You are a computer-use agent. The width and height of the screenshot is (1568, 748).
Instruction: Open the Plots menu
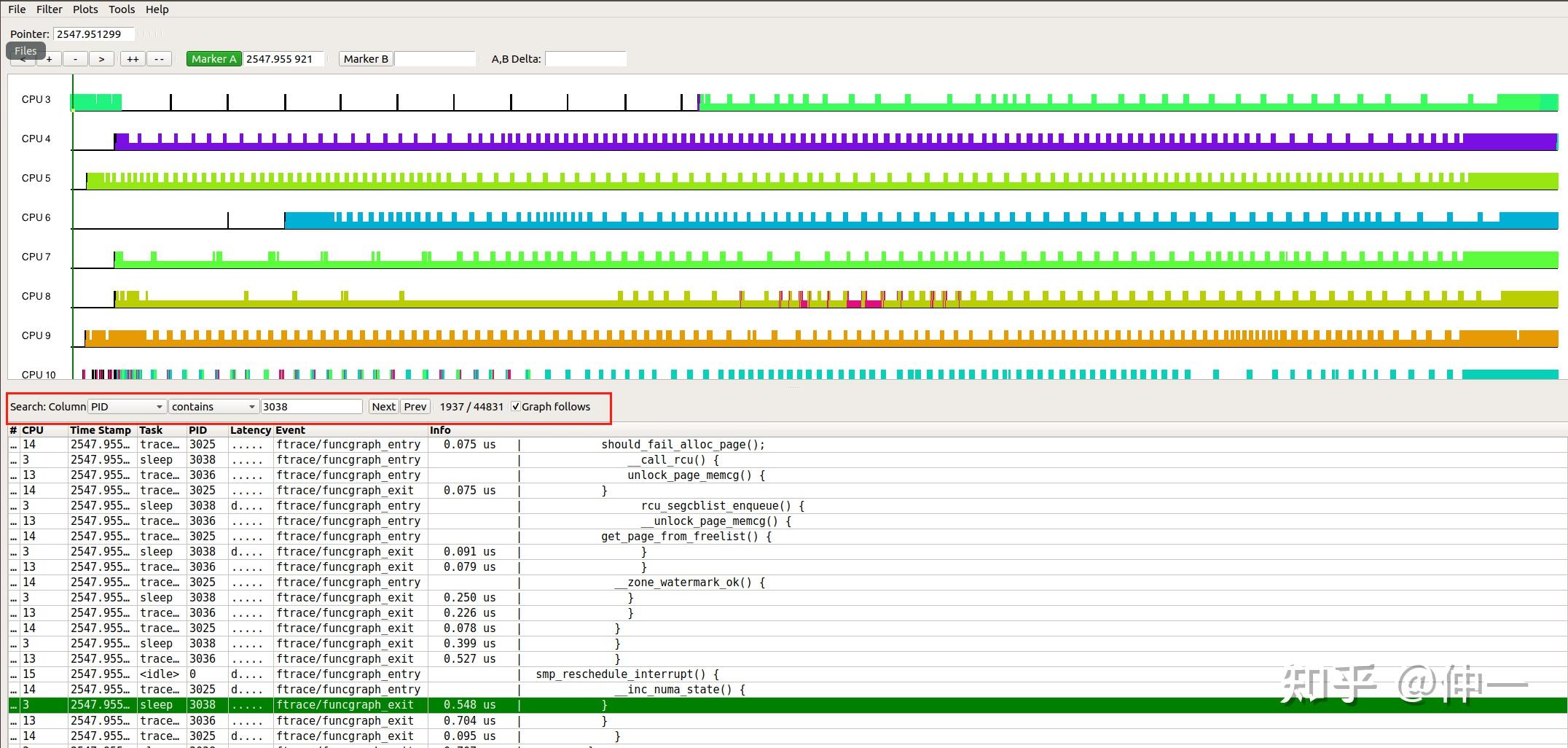(x=85, y=9)
